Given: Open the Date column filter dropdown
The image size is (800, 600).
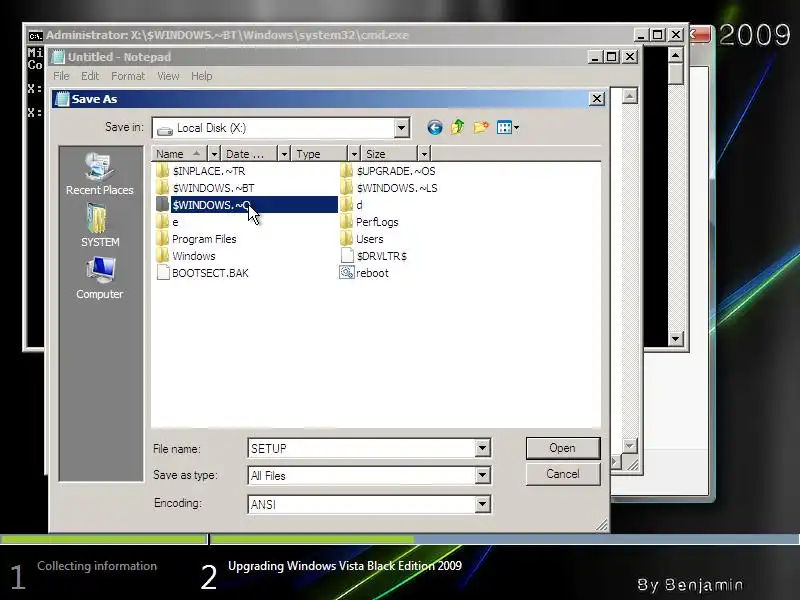Looking at the screenshot, I should click(284, 154).
